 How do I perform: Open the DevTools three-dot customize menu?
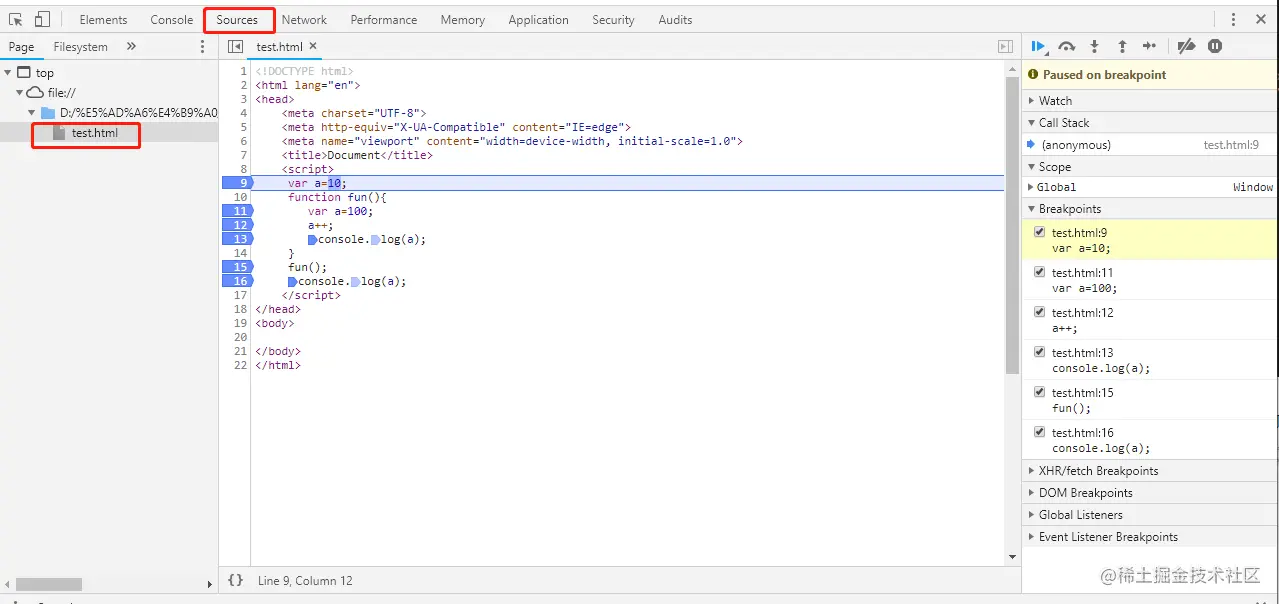(1233, 19)
